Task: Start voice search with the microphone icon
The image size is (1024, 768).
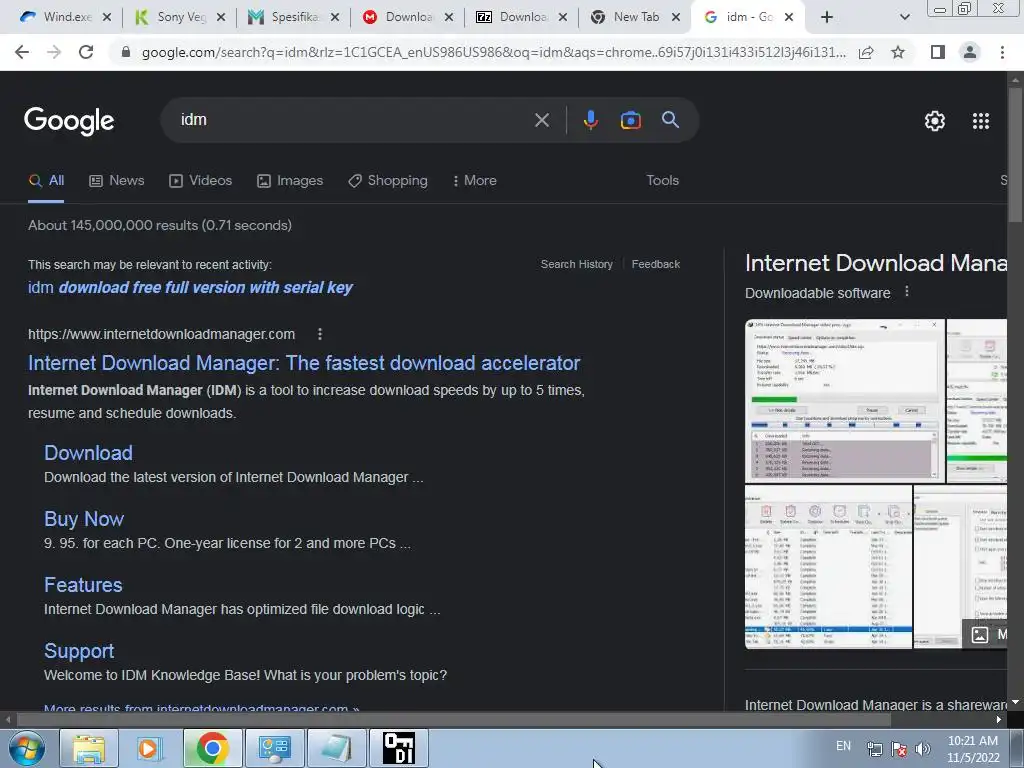Action: pos(590,120)
